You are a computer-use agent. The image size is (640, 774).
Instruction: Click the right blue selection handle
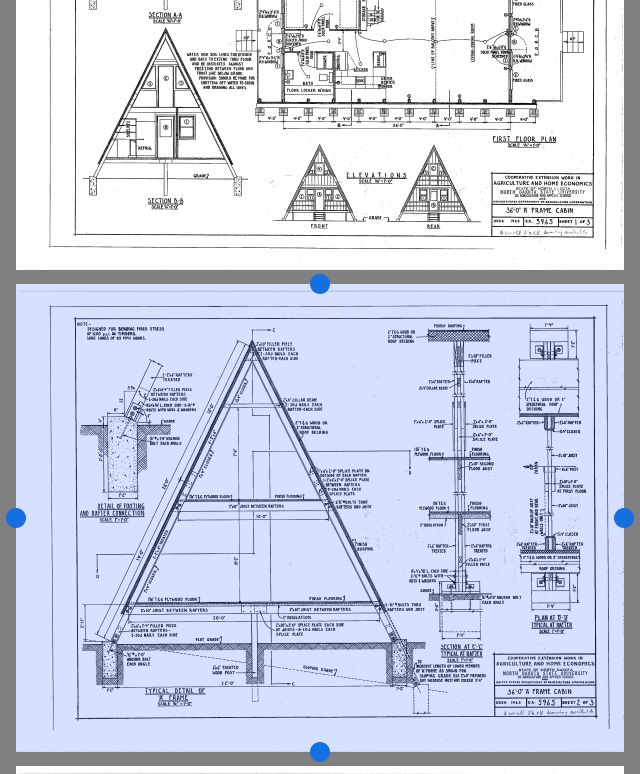click(x=624, y=518)
